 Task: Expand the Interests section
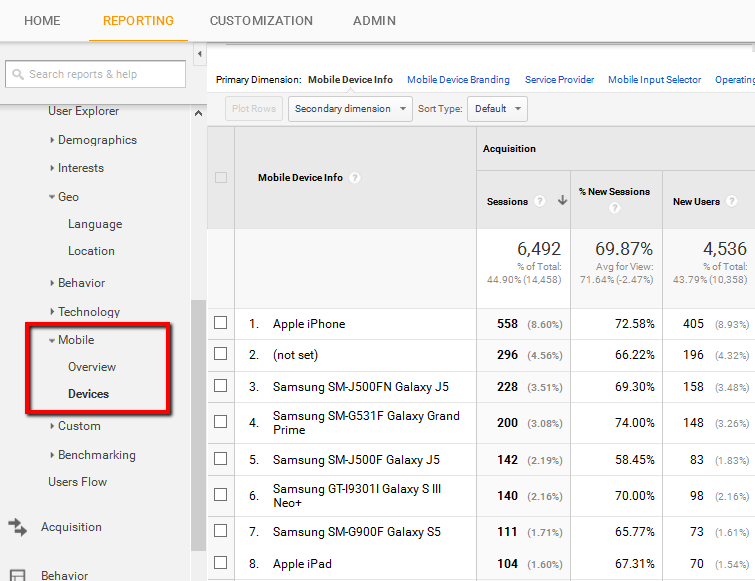click(77, 168)
